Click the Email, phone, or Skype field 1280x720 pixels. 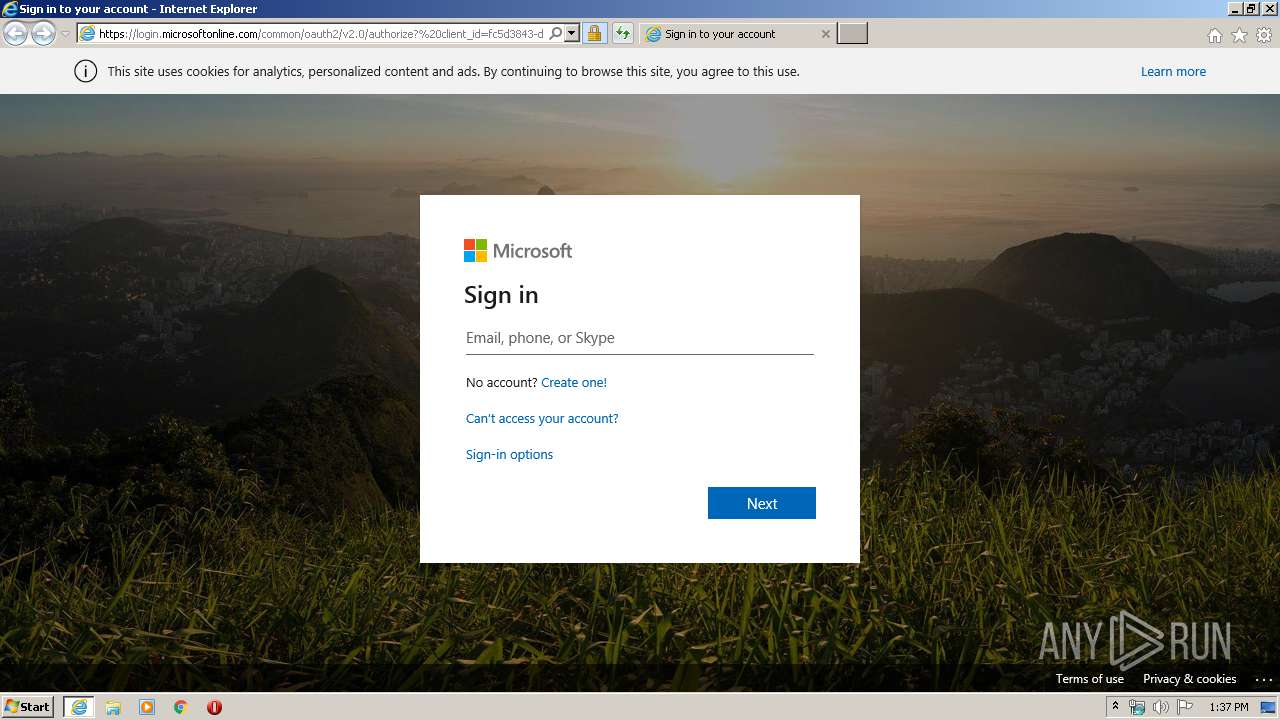point(640,338)
